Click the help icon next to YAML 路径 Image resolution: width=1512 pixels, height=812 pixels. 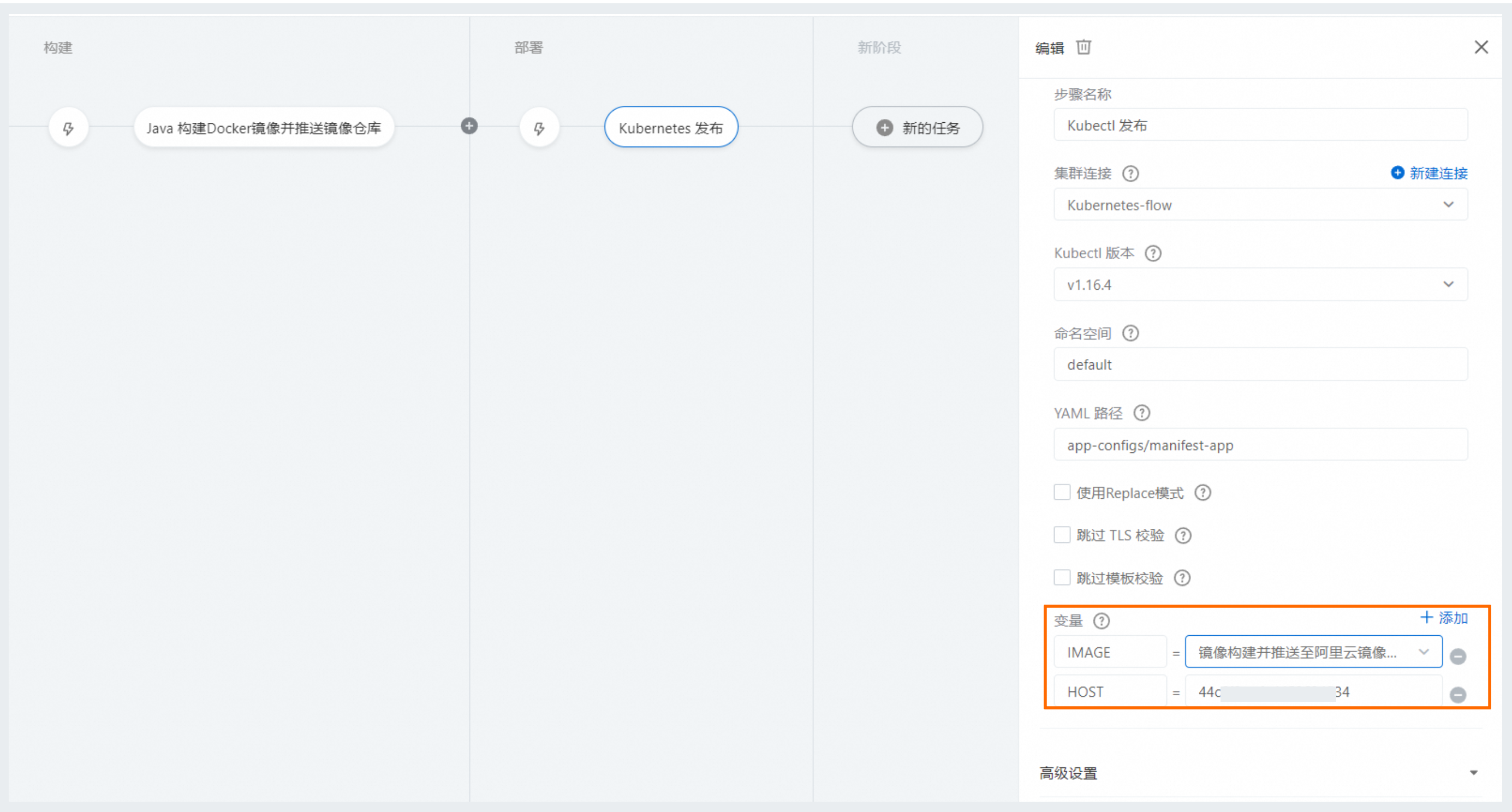click(1141, 413)
